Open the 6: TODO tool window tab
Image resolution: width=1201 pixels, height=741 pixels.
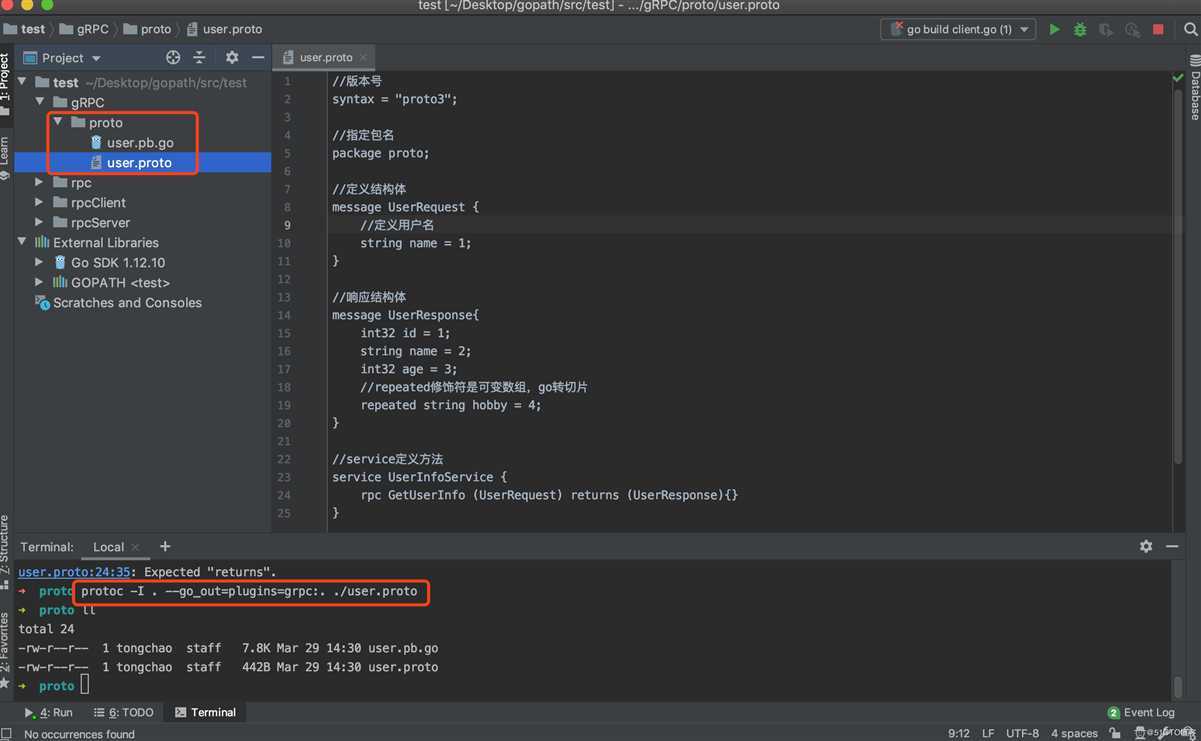124,712
